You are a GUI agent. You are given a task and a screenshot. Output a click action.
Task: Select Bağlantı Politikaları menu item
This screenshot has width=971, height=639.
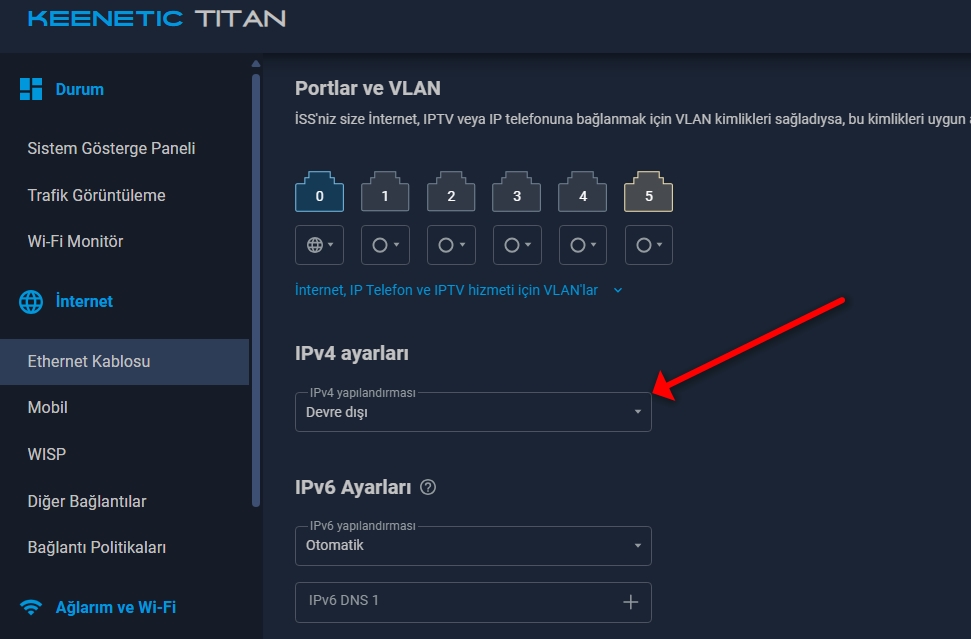[97, 547]
